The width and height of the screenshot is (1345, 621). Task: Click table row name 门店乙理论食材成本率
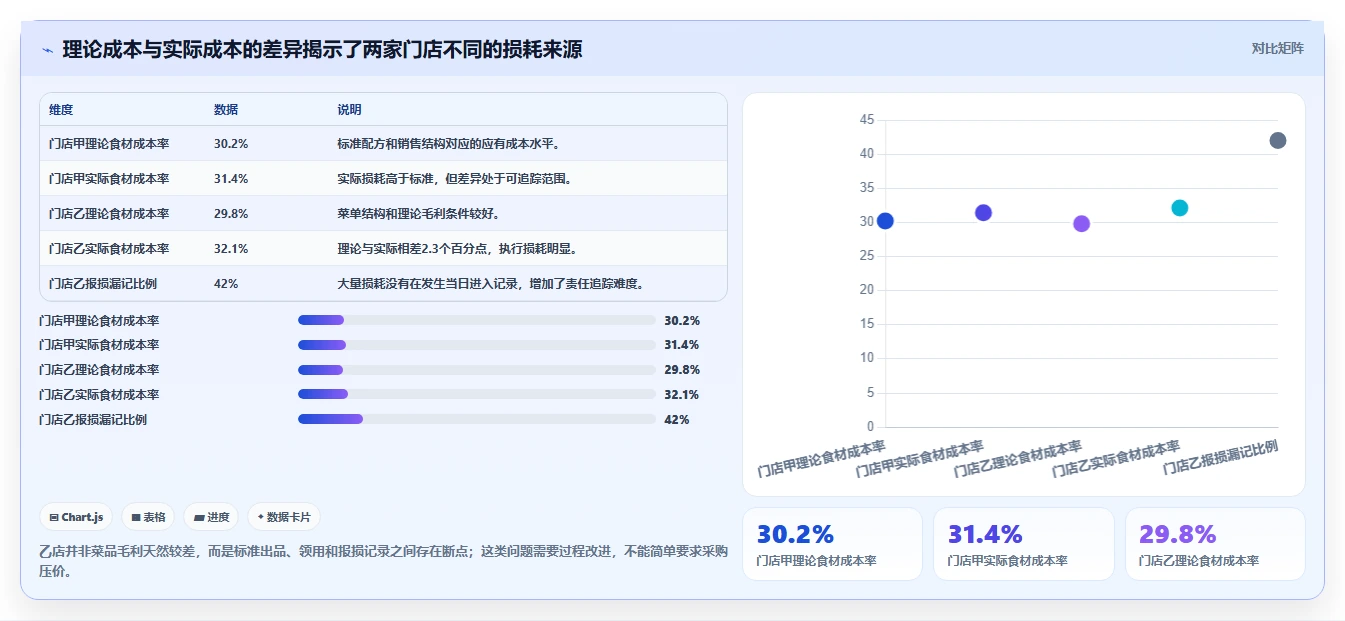pyautogui.click(x=109, y=214)
